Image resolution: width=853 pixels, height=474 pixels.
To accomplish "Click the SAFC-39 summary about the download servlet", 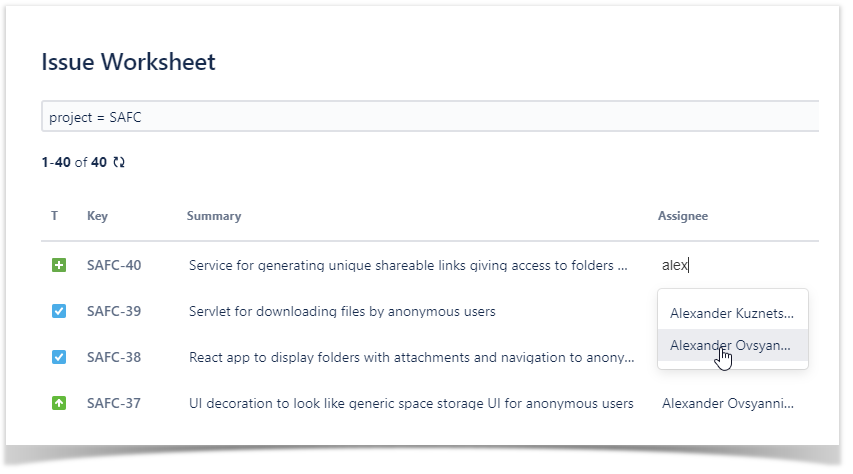I will click(x=342, y=311).
